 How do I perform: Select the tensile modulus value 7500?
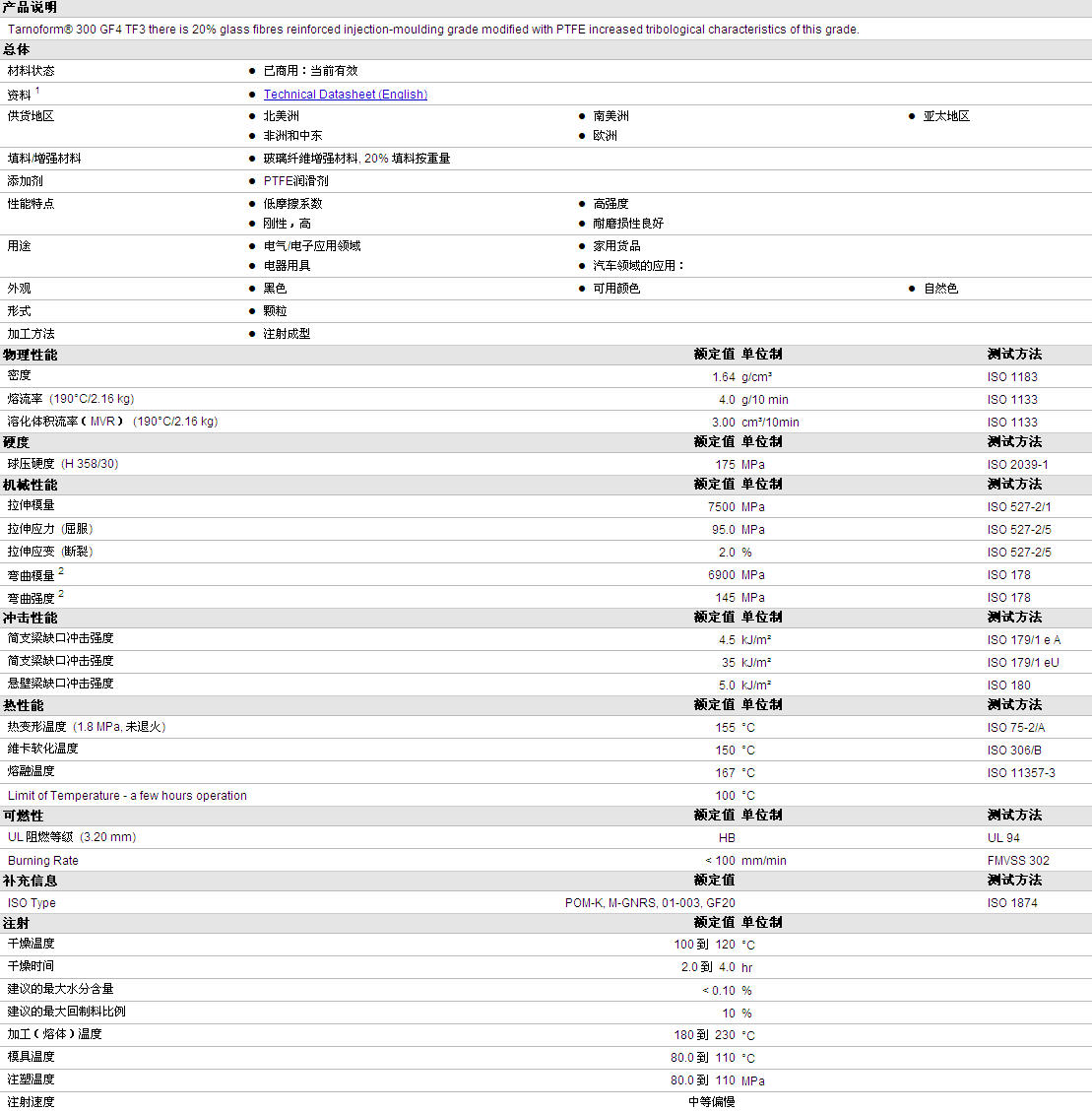point(722,508)
